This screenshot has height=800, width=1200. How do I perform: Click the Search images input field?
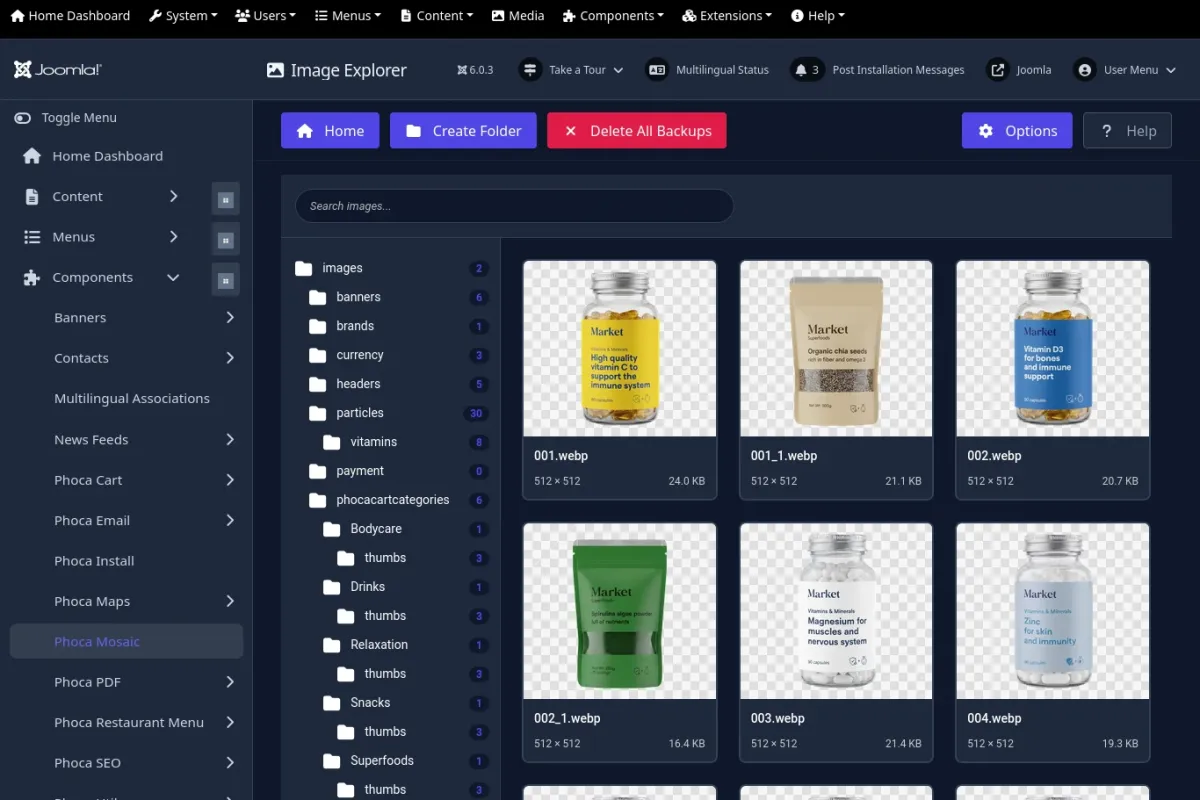[514, 206]
